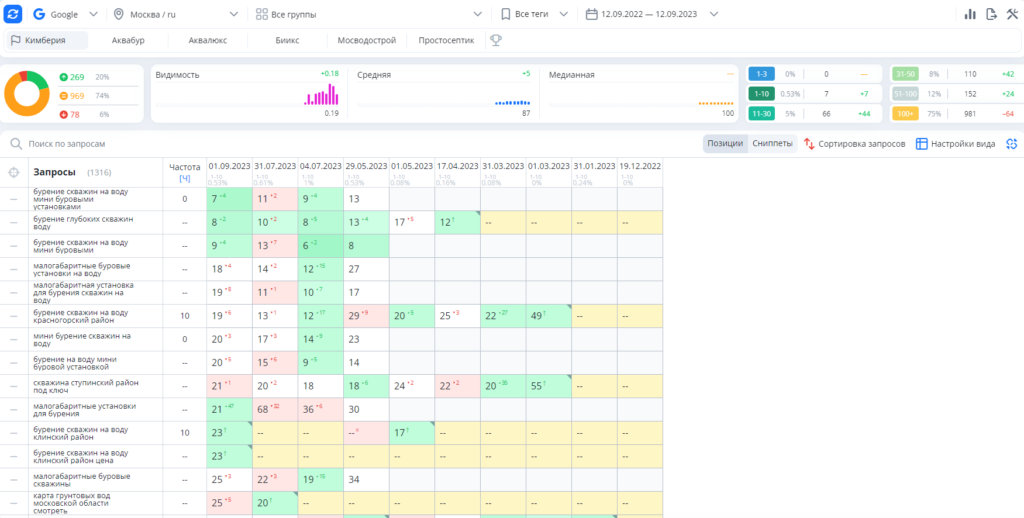Click the location pin icon beside Москва
Image resolution: width=1024 pixels, height=518 pixels.
pos(118,14)
